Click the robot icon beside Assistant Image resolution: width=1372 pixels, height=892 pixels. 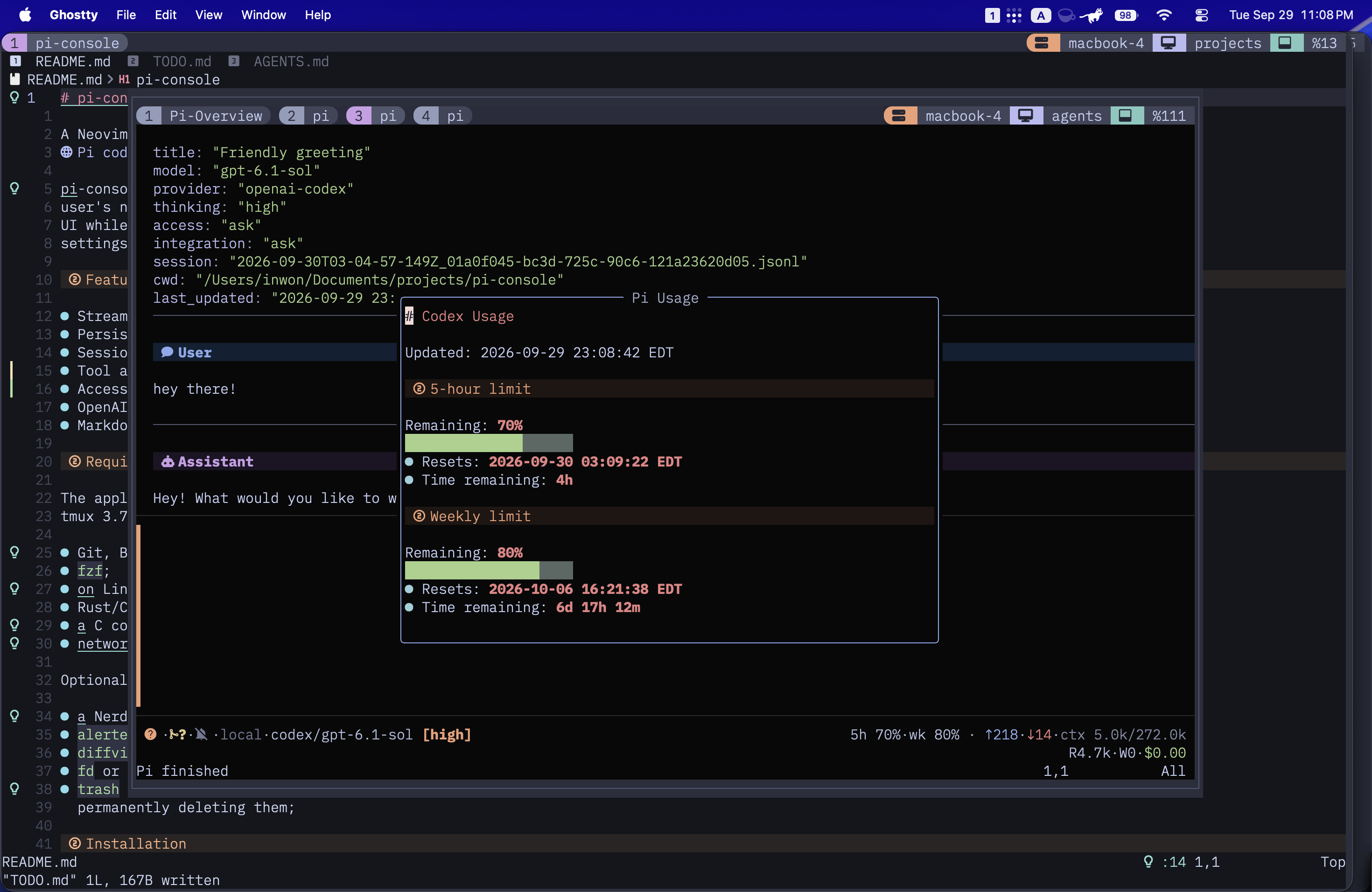tap(167, 461)
